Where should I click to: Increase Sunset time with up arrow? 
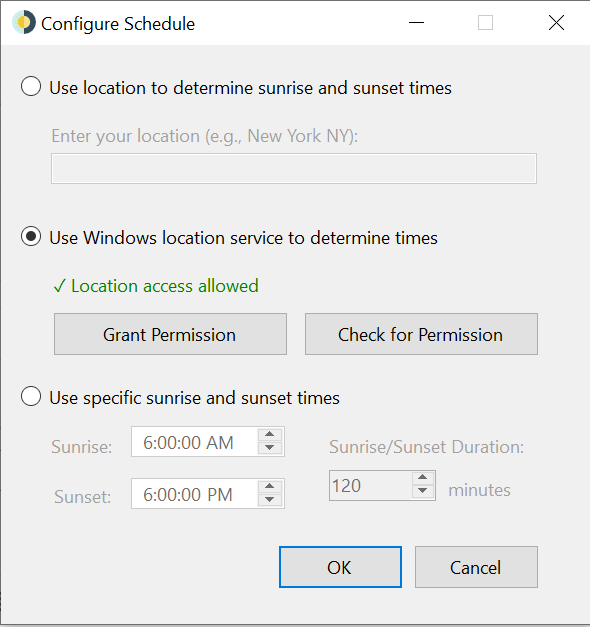click(x=270, y=486)
